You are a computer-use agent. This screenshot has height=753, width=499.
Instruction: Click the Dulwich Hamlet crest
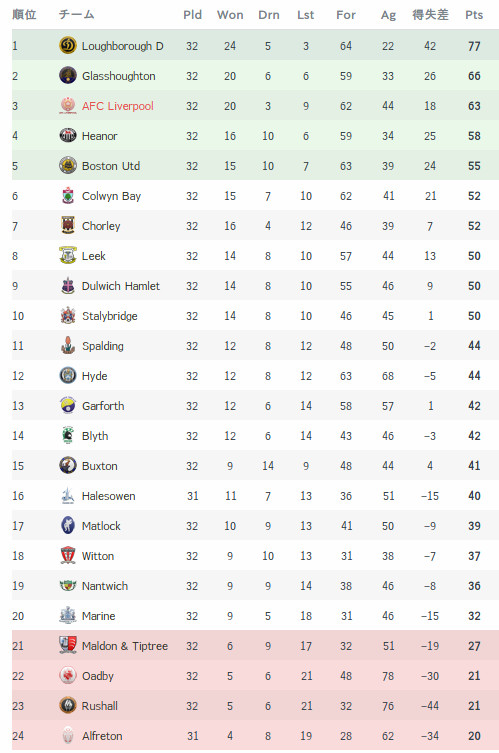click(68, 286)
